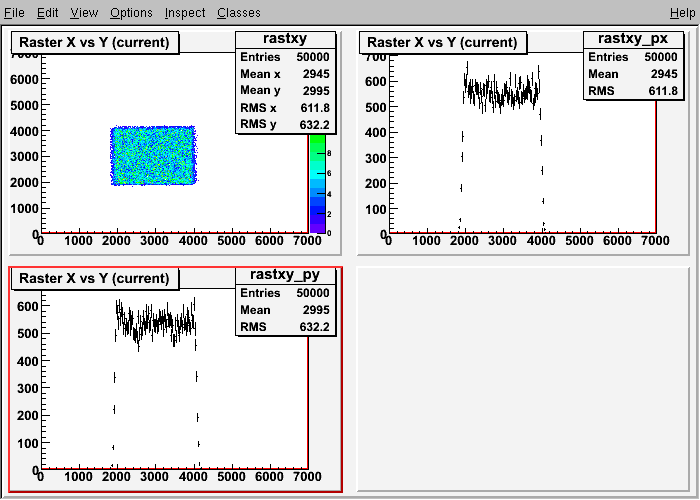
Task: Click the rastxy statistics box header
Action: (285, 39)
